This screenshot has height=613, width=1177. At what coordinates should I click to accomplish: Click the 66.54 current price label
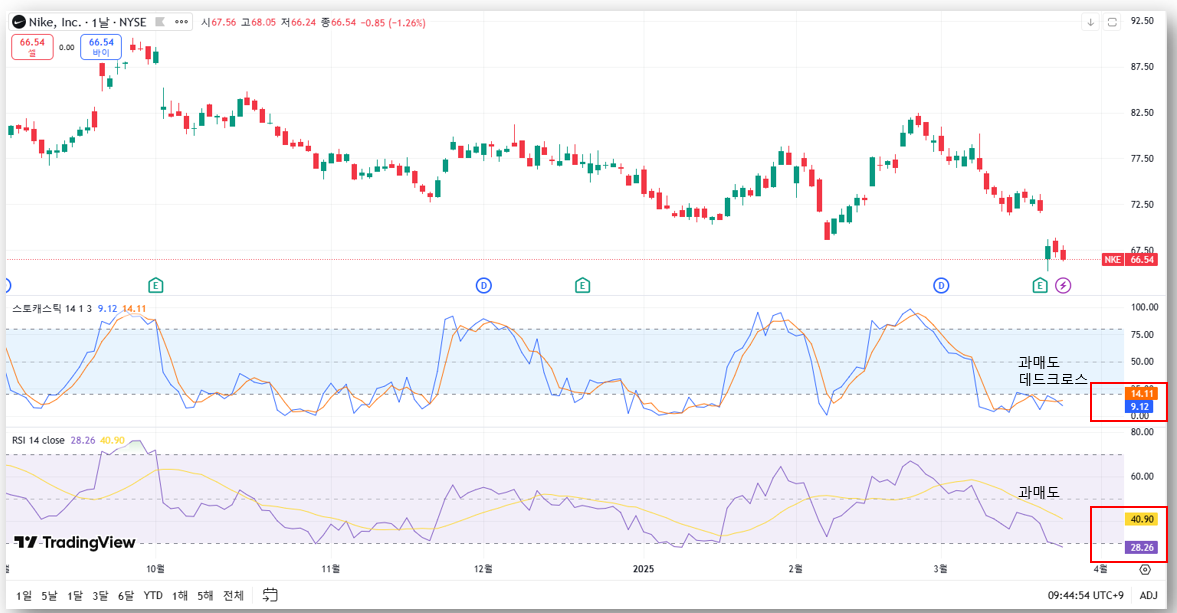(x=1142, y=260)
